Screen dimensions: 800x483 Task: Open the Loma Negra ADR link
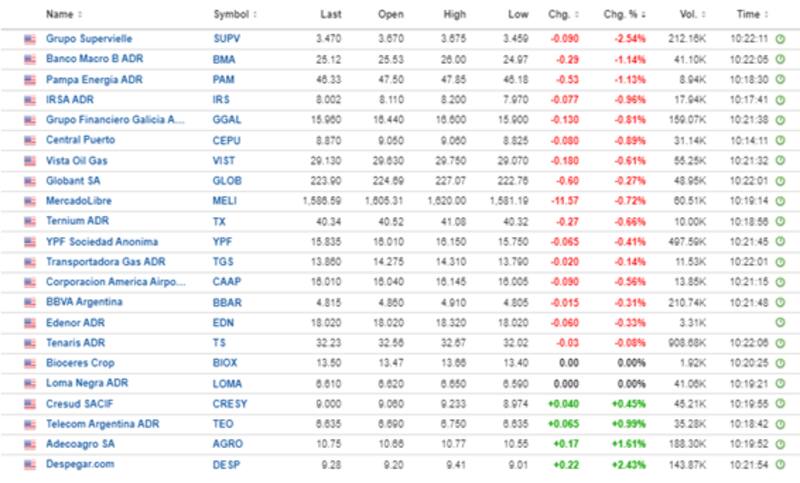click(x=87, y=383)
